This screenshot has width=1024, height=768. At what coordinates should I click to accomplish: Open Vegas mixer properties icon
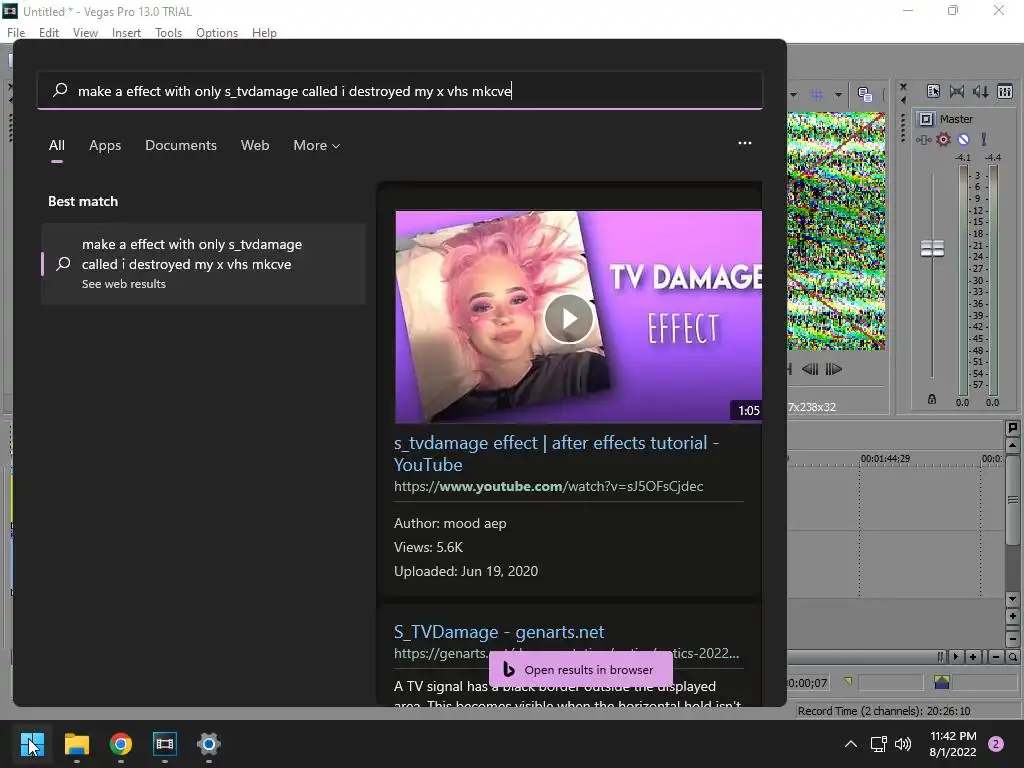click(933, 91)
